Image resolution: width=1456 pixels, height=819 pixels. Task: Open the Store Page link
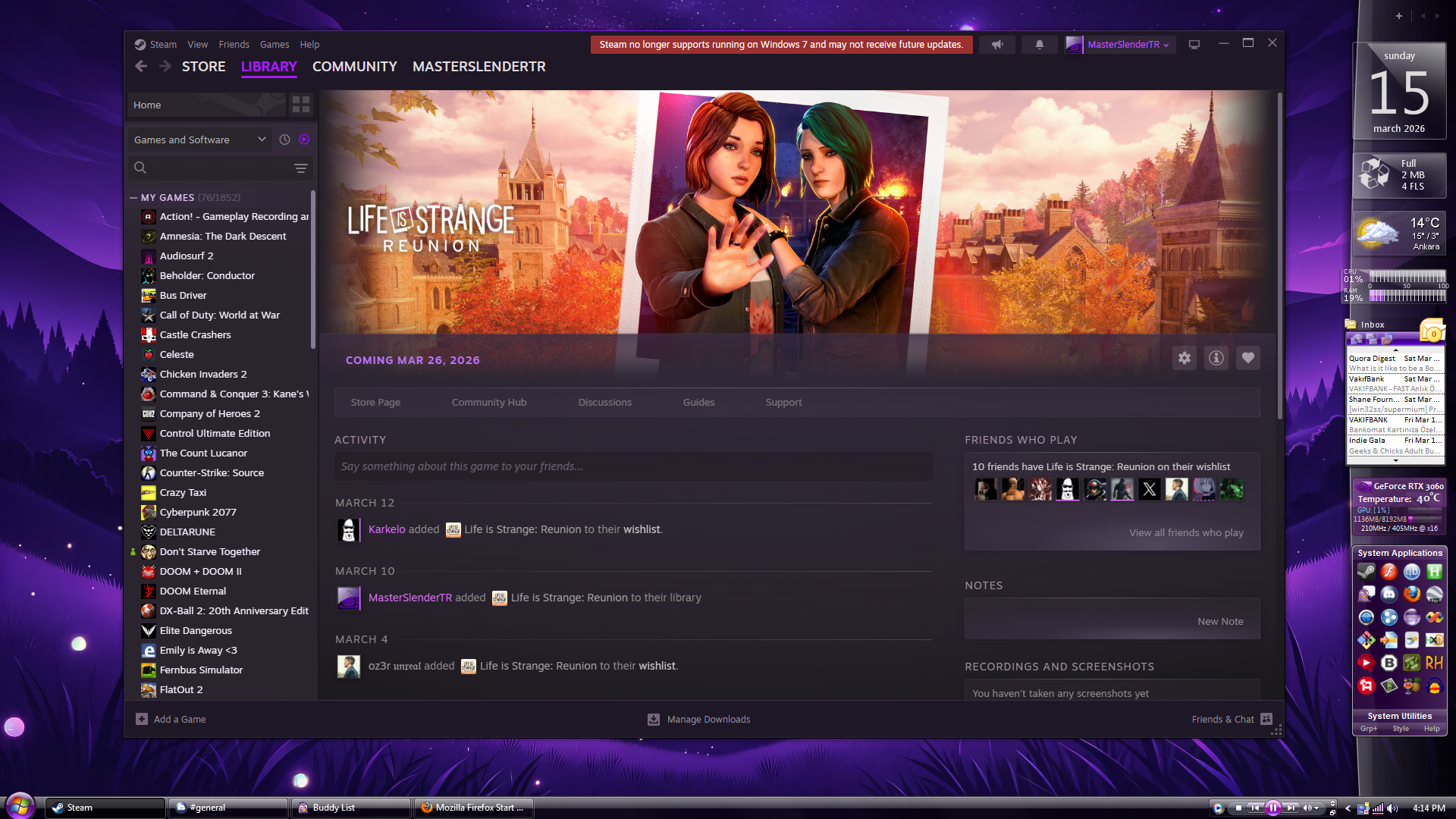[375, 403]
